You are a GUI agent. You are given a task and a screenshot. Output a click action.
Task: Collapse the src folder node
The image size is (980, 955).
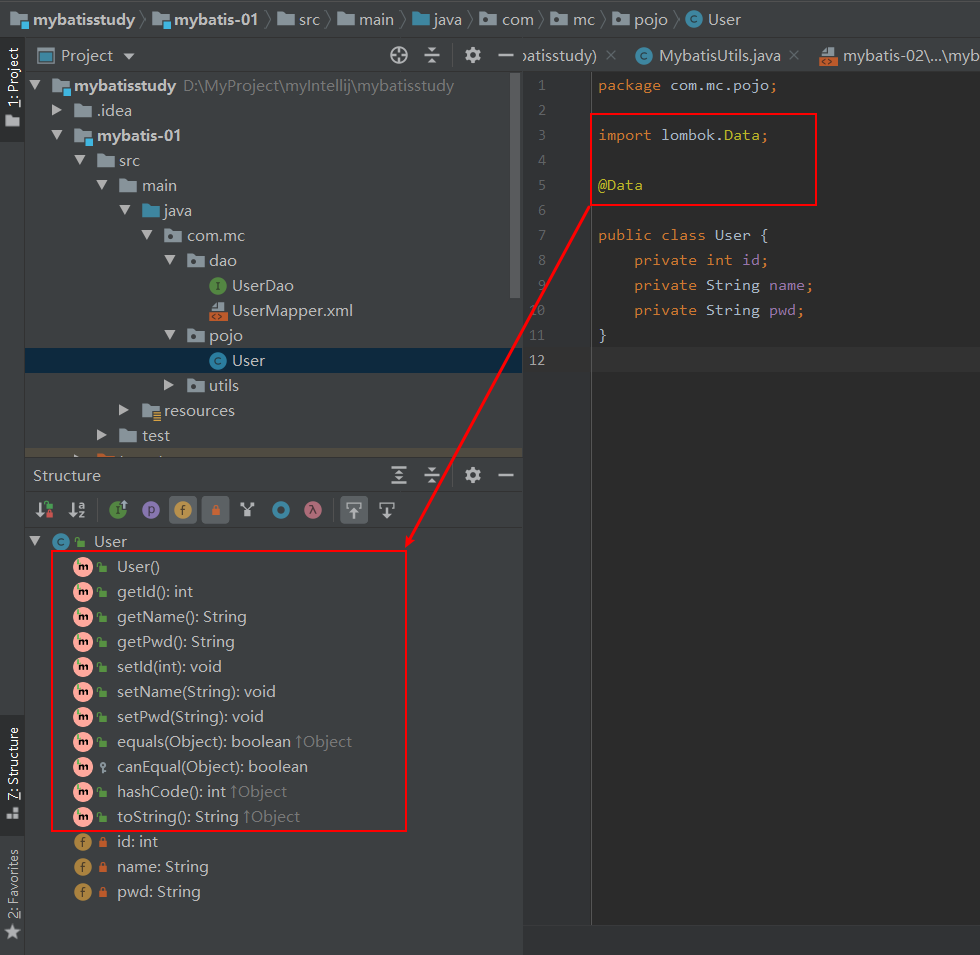(x=79, y=160)
